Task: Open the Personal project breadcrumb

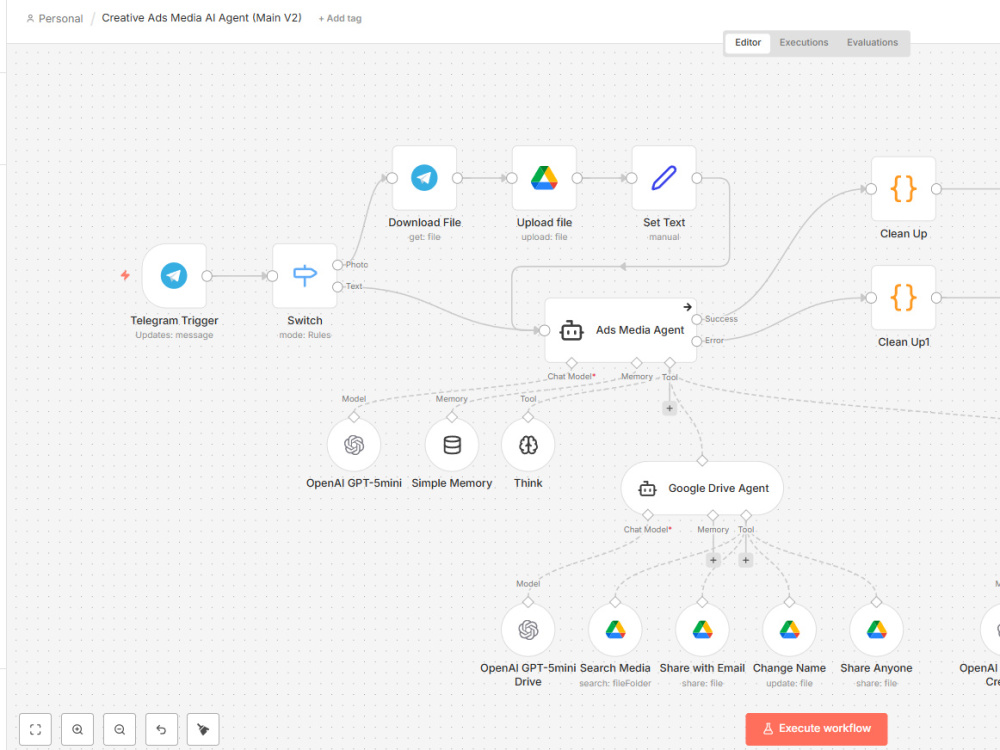Action: click(x=55, y=18)
